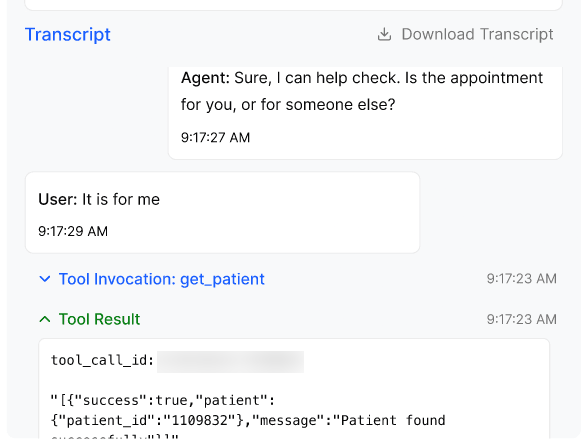Select the user message 'It is for me'
The image size is (588, 441).
click(x=222, y=213)
